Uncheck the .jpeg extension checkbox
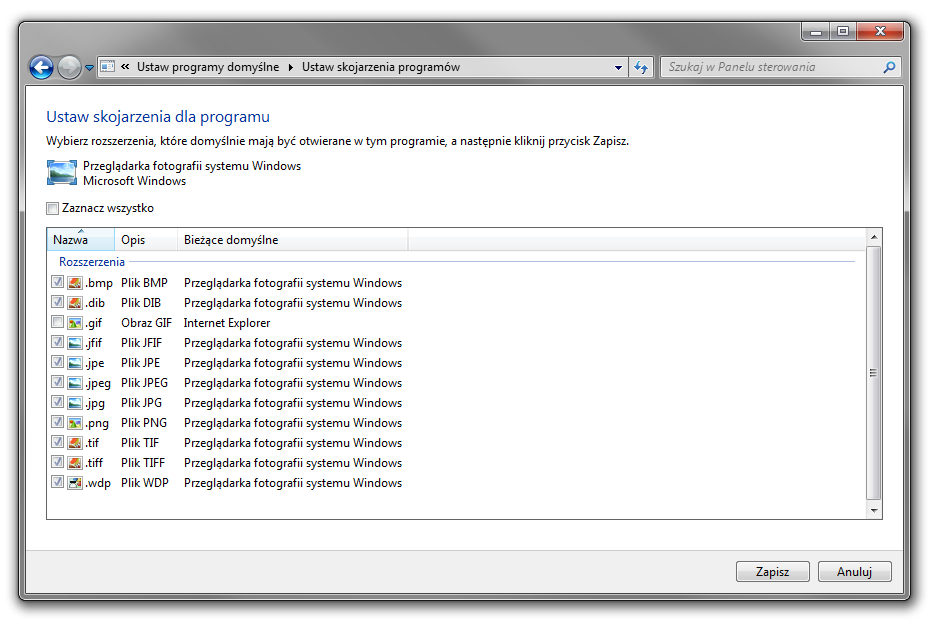The width and height of the screenshot is (933, 622). (x=57, y=382)
